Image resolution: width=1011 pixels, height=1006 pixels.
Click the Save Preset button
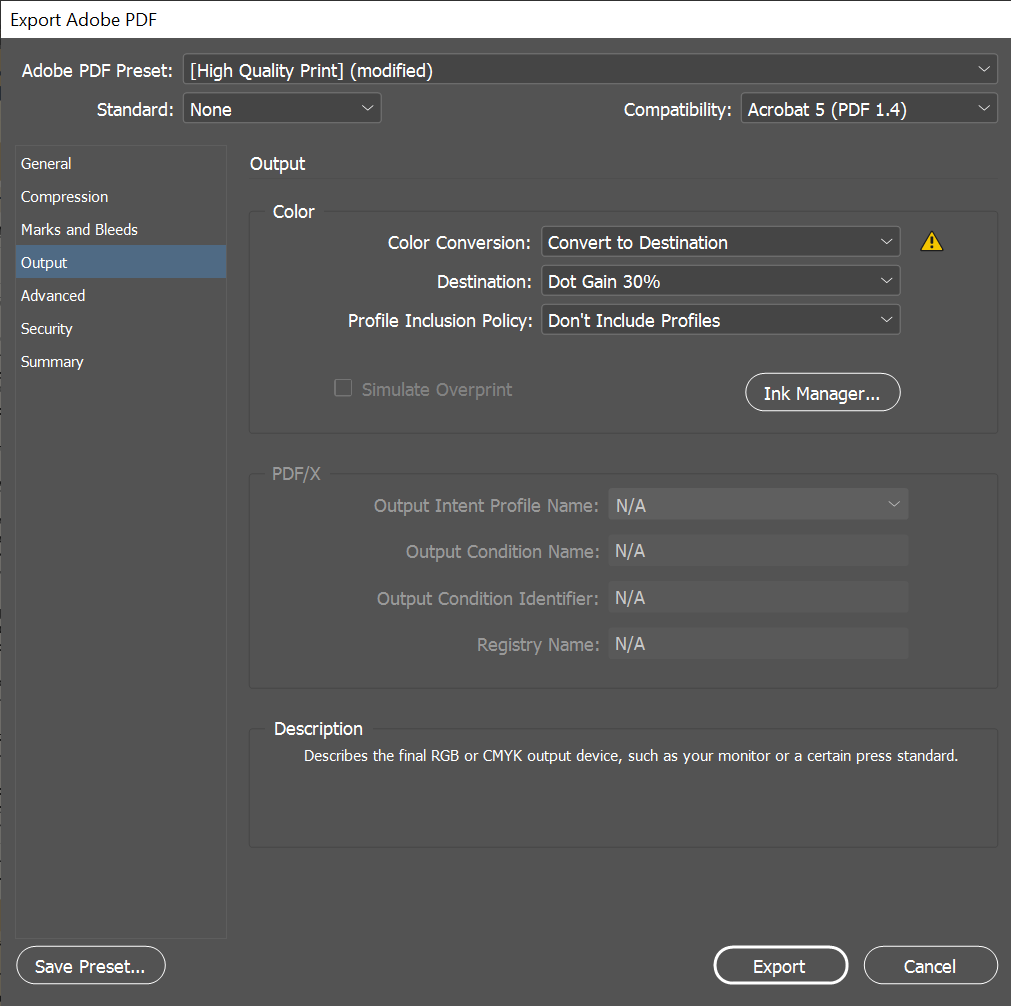click(91, 965)
